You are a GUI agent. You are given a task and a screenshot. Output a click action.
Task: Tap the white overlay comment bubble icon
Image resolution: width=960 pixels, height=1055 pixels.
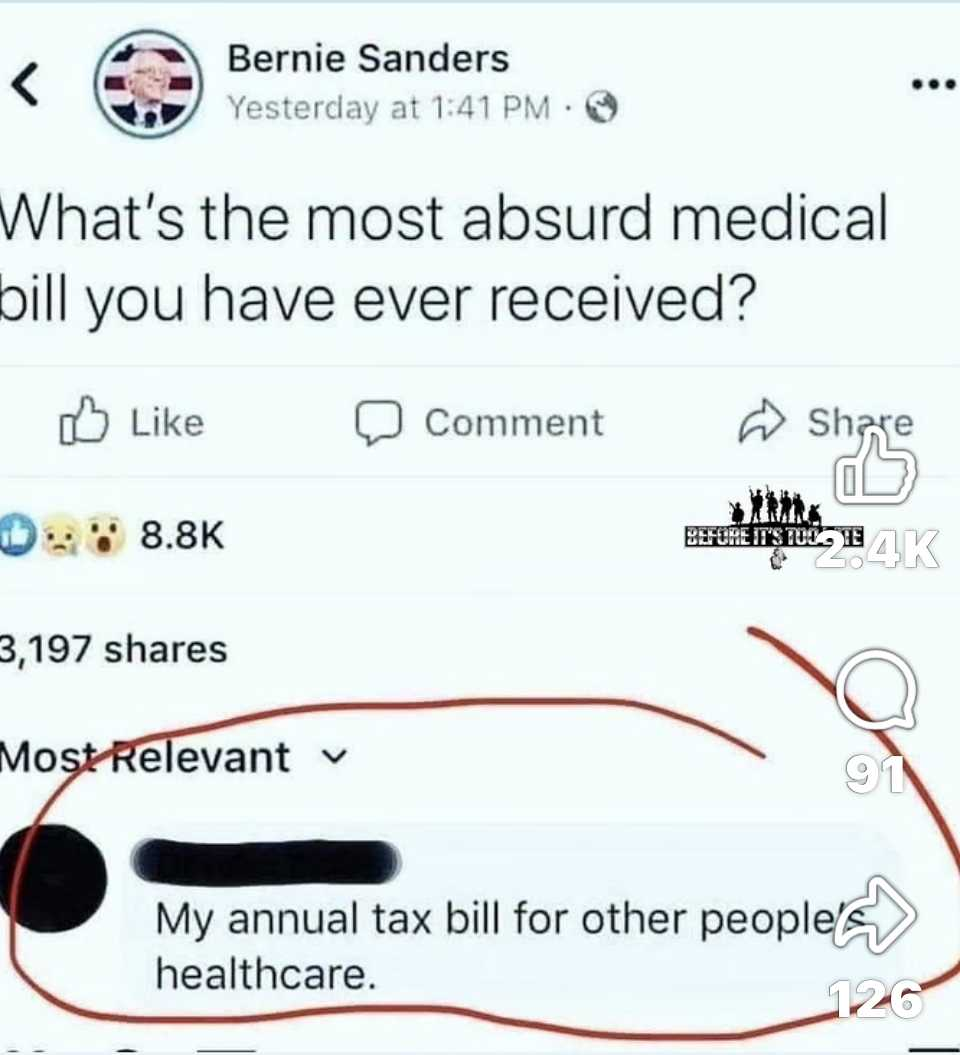pyautogui.click(x=876, y=690)
